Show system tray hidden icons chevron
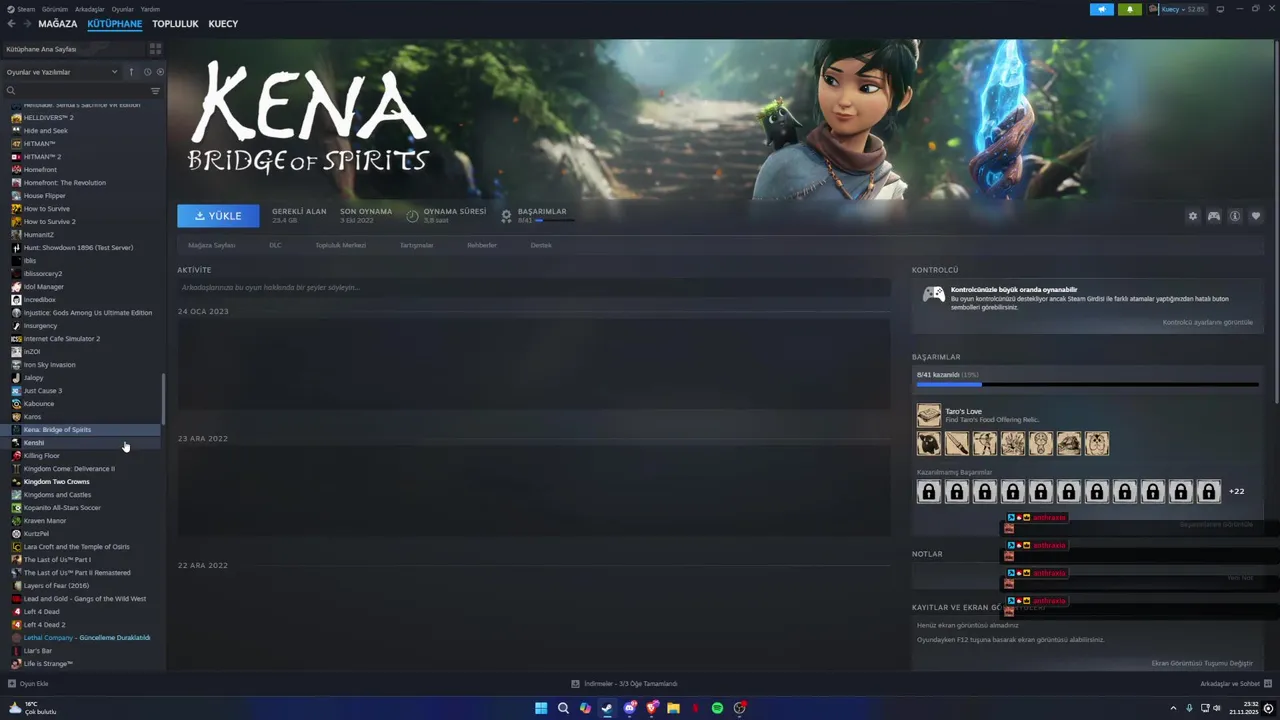The height and width of the screenshot is (720, 1280). tap(1173, 708)
